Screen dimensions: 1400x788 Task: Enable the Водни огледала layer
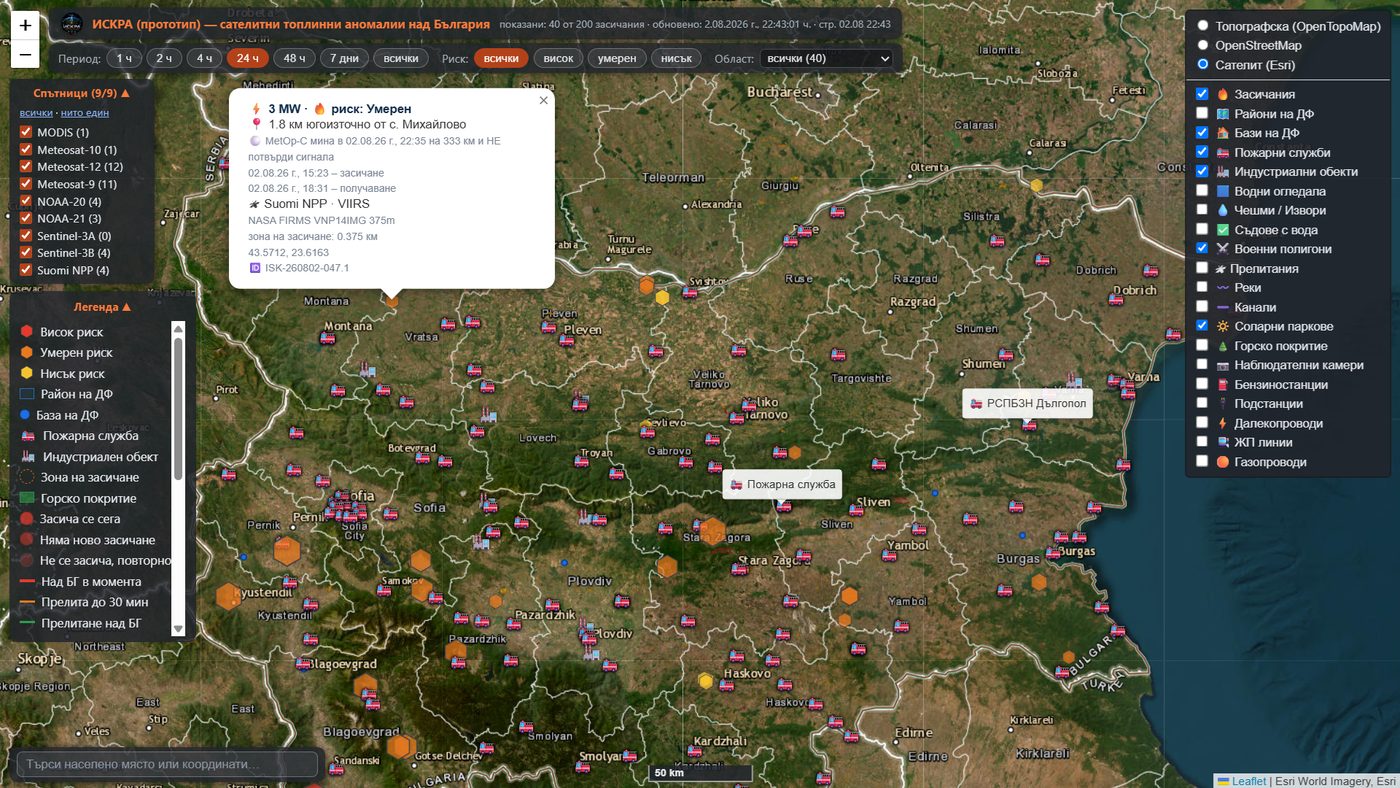click(1202, 191)
